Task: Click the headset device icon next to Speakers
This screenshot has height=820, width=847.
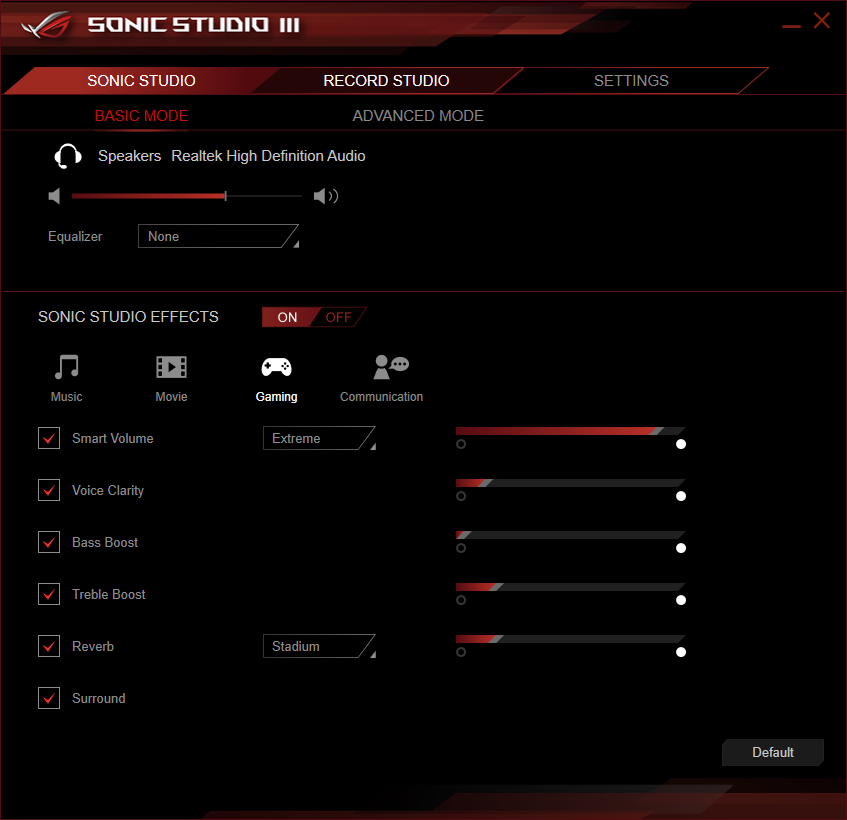Action: pyautogui.click(x=68, y=156)
